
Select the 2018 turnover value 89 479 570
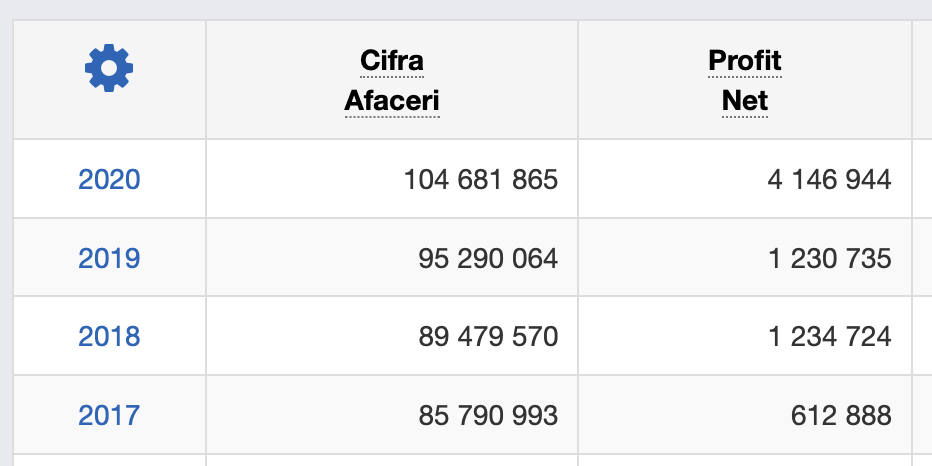click(487, 337)
